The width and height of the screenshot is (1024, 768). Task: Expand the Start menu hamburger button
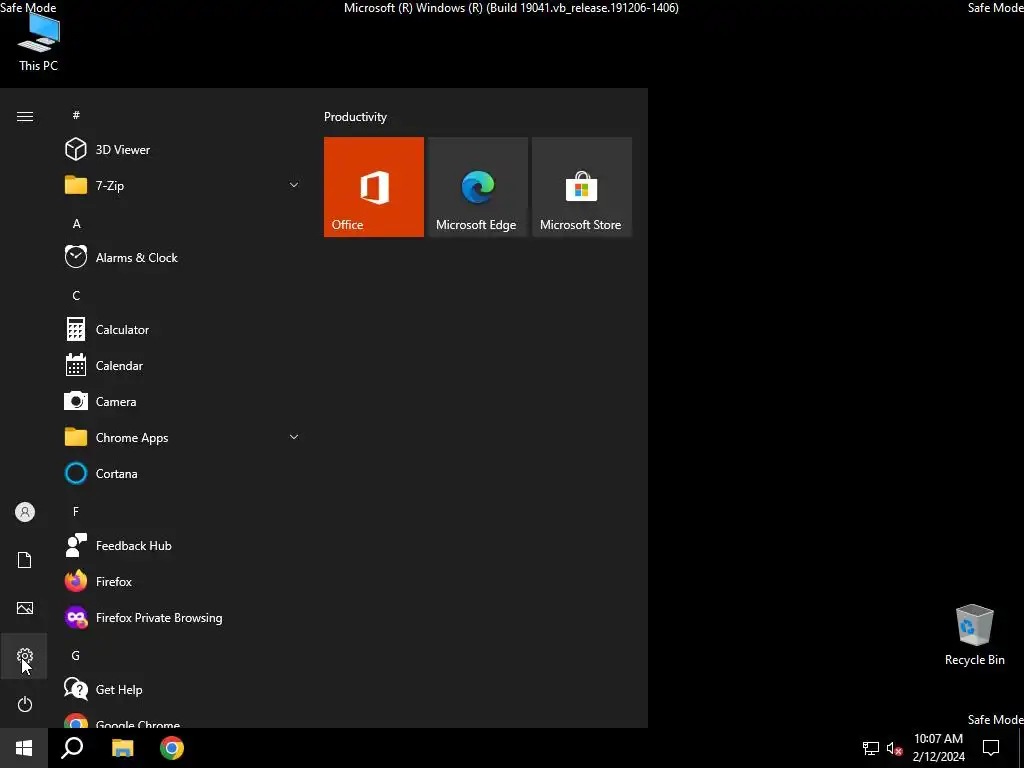tap(25, 116)
